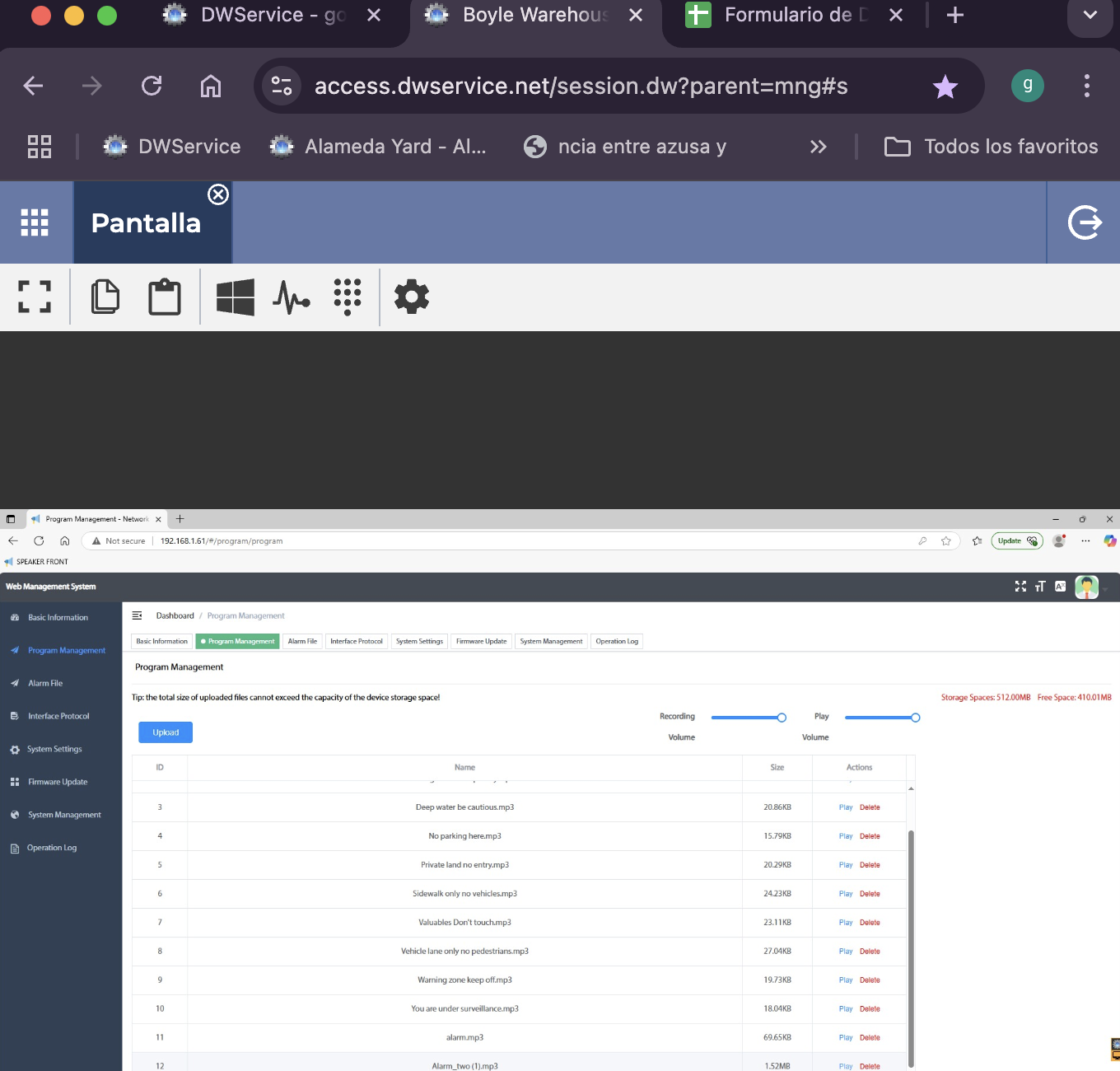The width and height of the screenshot is (1120, 1071).
Task: Toggle fullscreen in the DWService toolbar
Action: 35,297
